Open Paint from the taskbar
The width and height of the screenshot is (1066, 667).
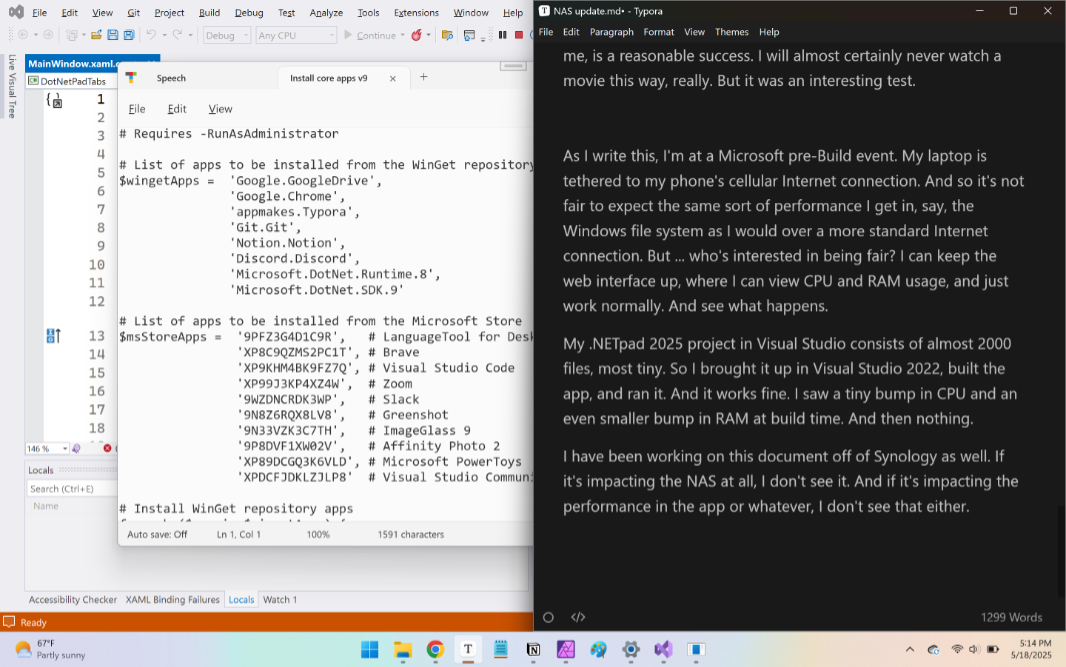coord(598,649)
